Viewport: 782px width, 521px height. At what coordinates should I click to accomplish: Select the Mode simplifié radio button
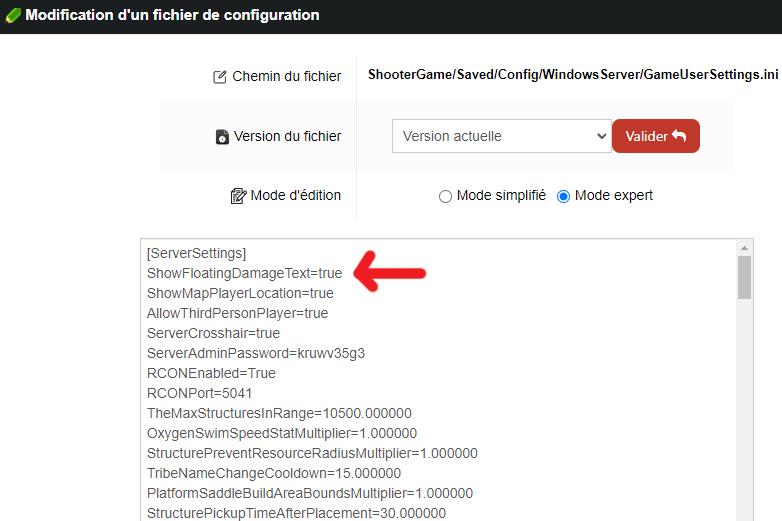[445, 196]
